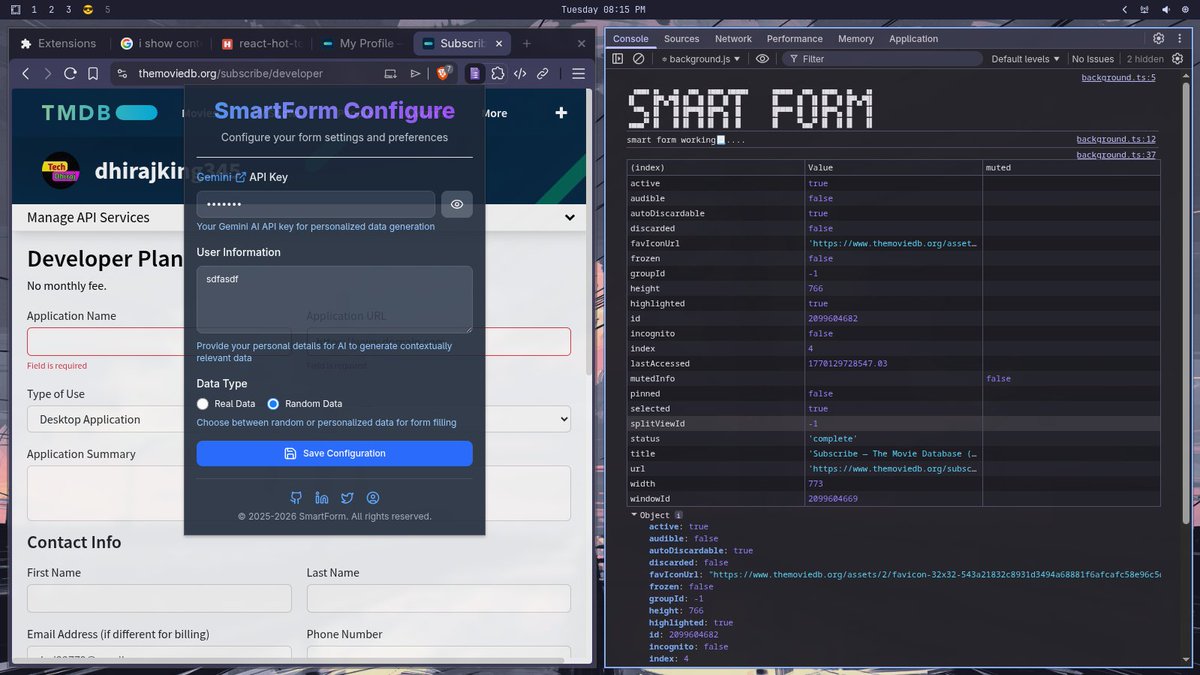Screen dimensions: 1200x675
Task: Click the live expression eye icon
Action: pos(762,59)
